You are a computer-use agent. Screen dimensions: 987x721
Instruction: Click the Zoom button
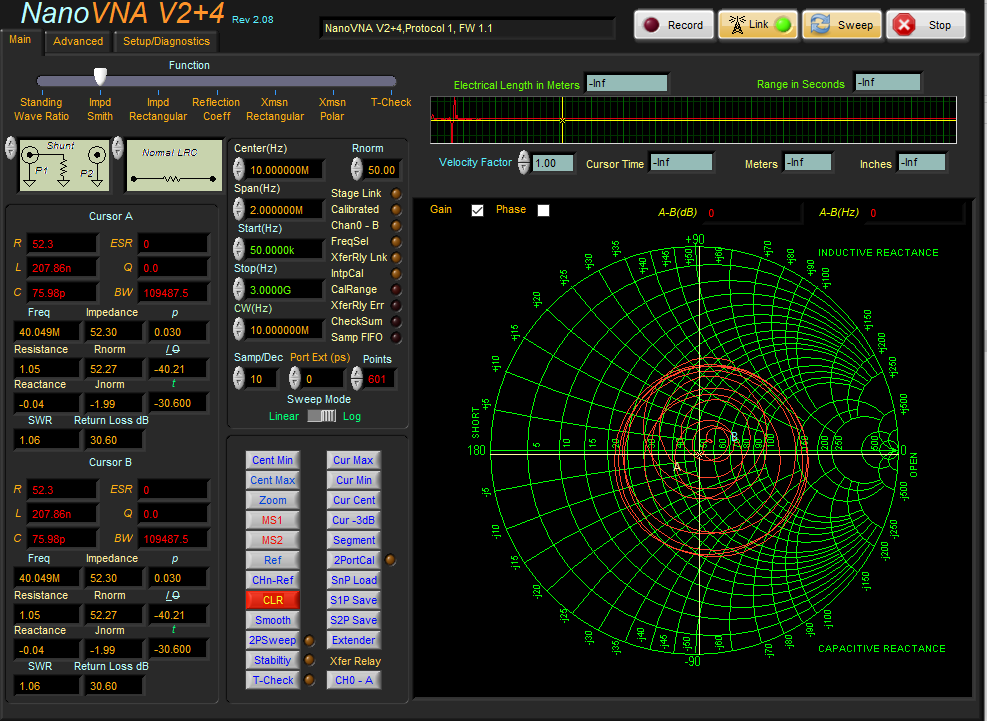pyautogui.click(x=273, y=500)
